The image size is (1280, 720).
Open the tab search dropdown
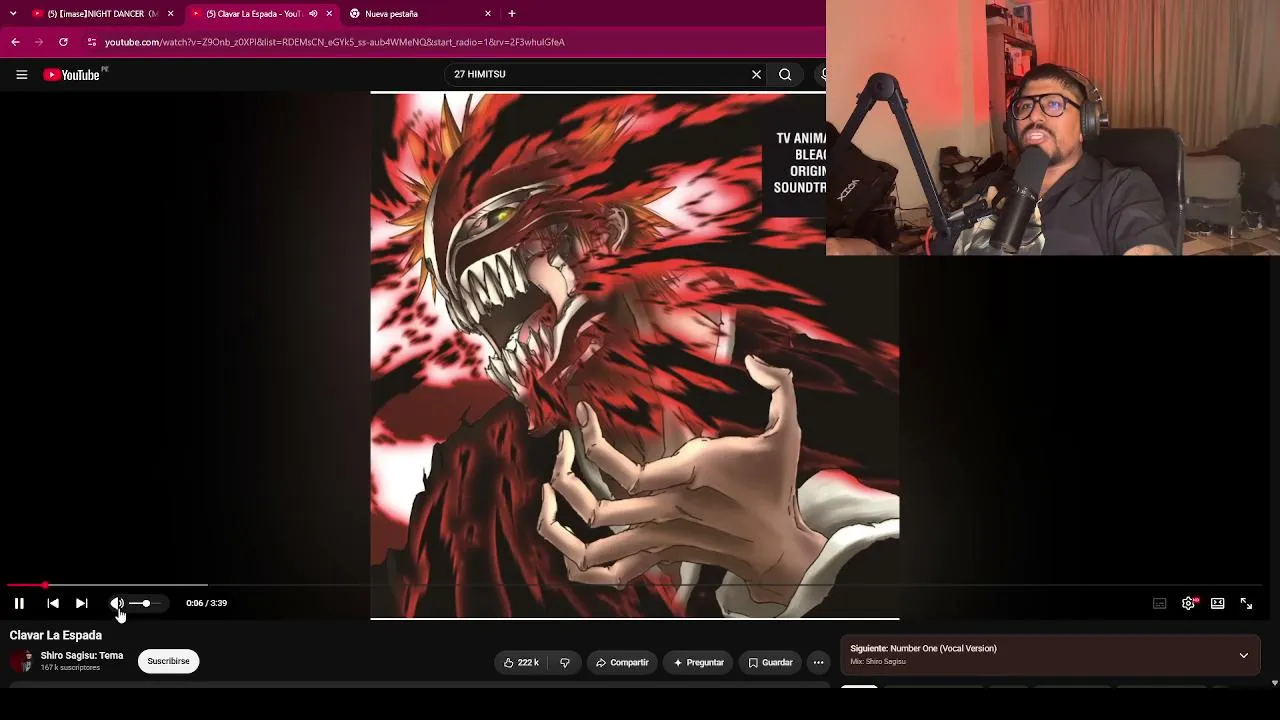pos(13,14)
